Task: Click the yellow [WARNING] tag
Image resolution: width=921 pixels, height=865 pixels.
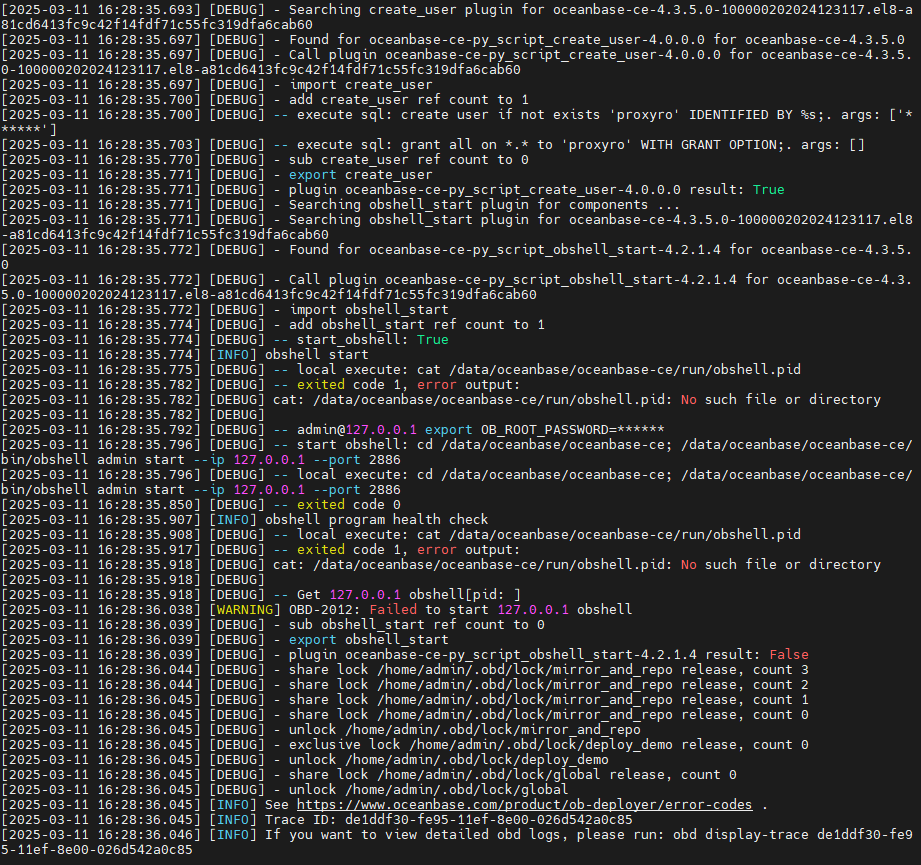Action: coord(246,610)
